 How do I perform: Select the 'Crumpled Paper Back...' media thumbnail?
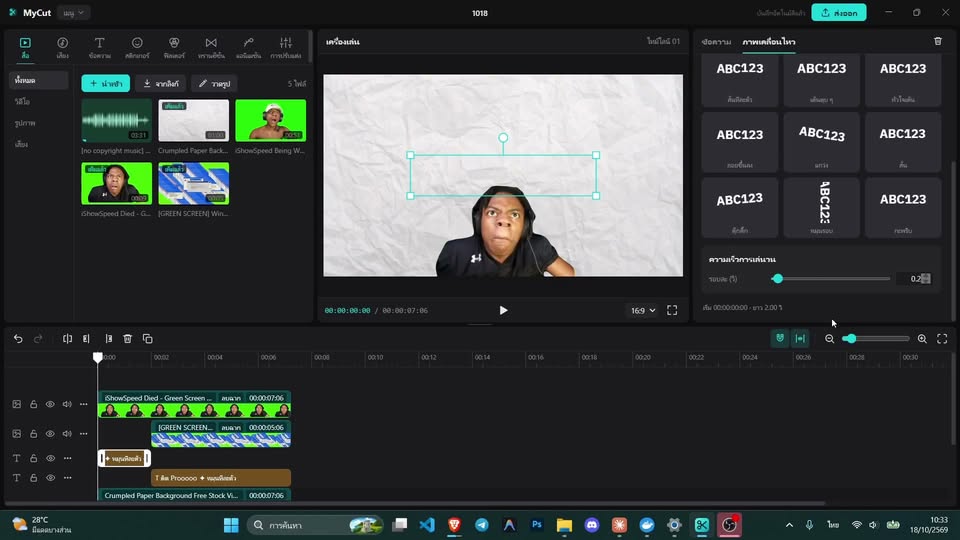pyautogui.click(x=193, y=121)
